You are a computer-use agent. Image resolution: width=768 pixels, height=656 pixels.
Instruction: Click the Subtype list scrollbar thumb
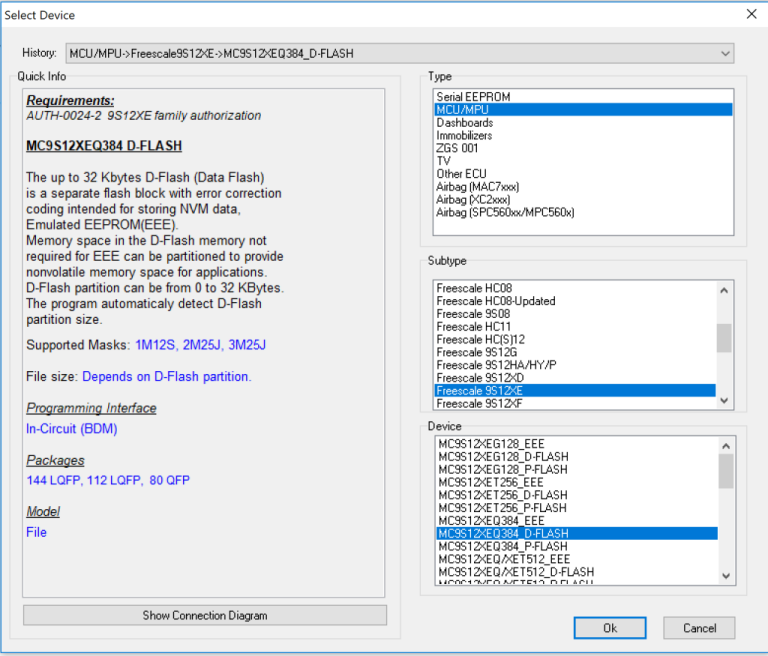[x=724, y=338]
